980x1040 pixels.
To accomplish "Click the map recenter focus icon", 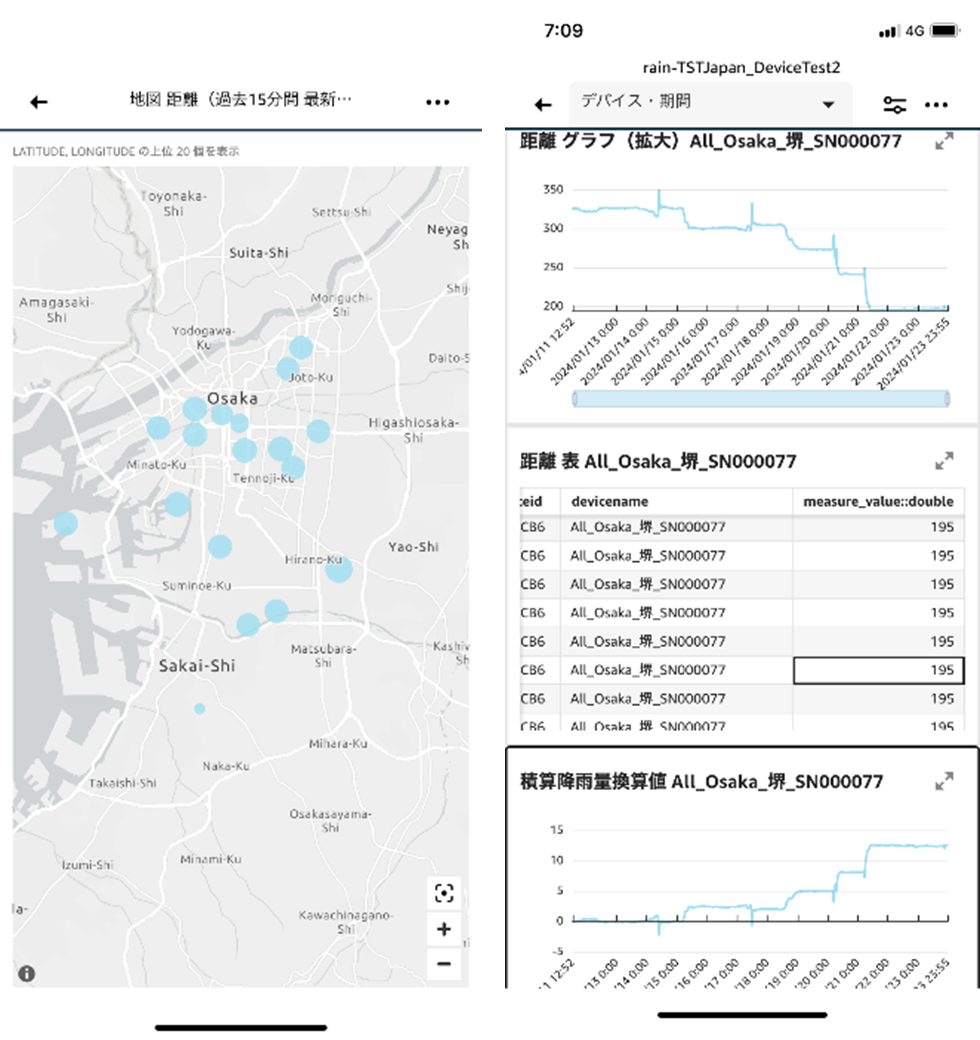I will [443, 893].
